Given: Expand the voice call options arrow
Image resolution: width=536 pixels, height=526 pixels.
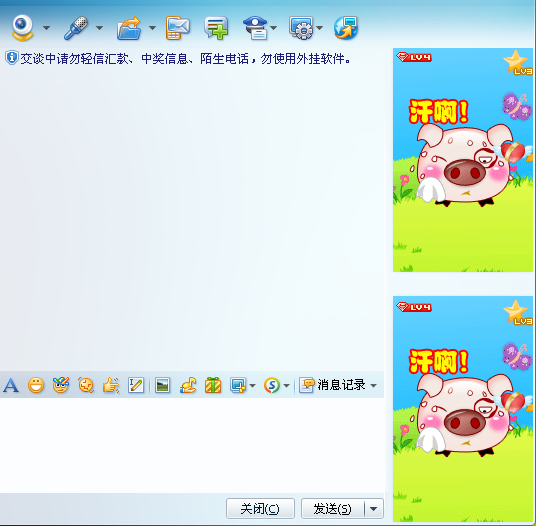Looking at the screenshot, I should pyautogui.click(x=99, y=28).
